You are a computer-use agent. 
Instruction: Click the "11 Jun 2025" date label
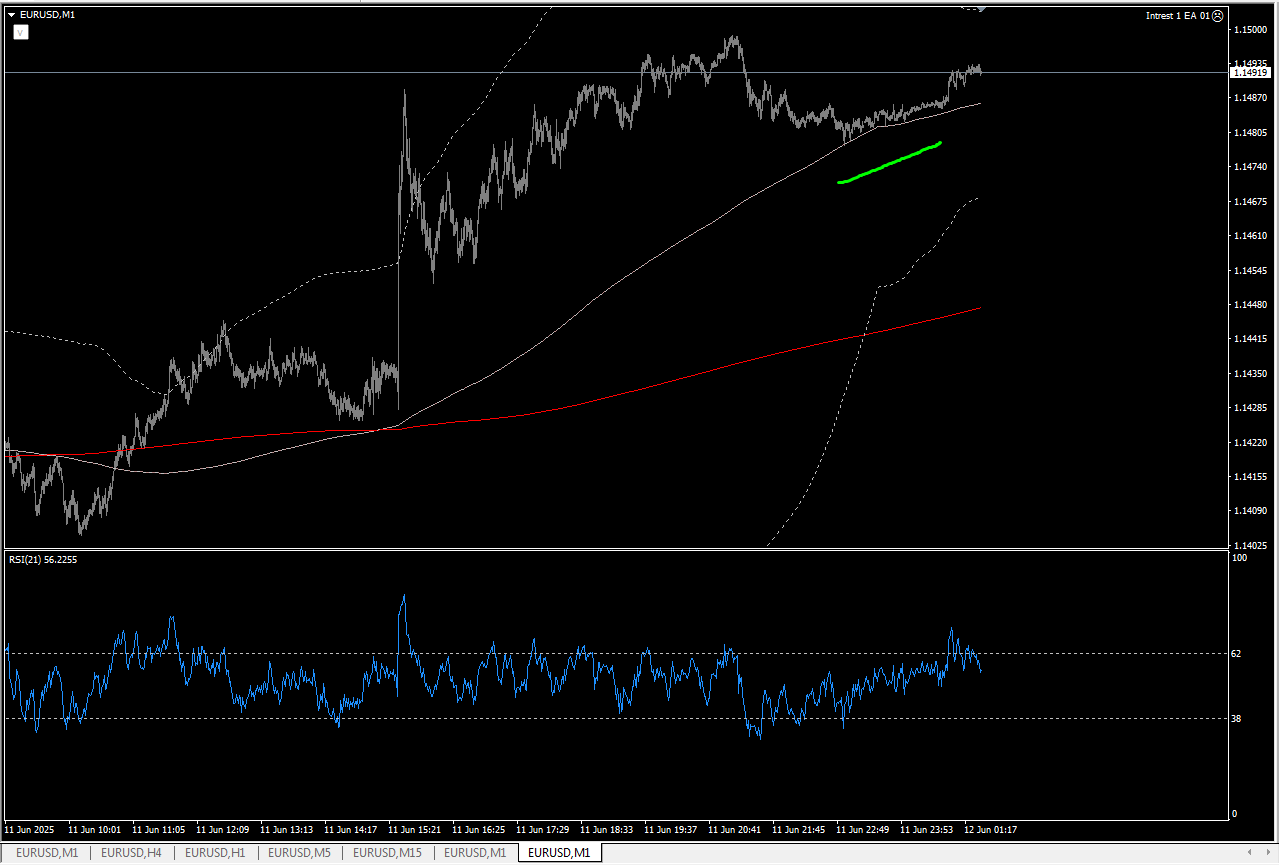[29, 830]
